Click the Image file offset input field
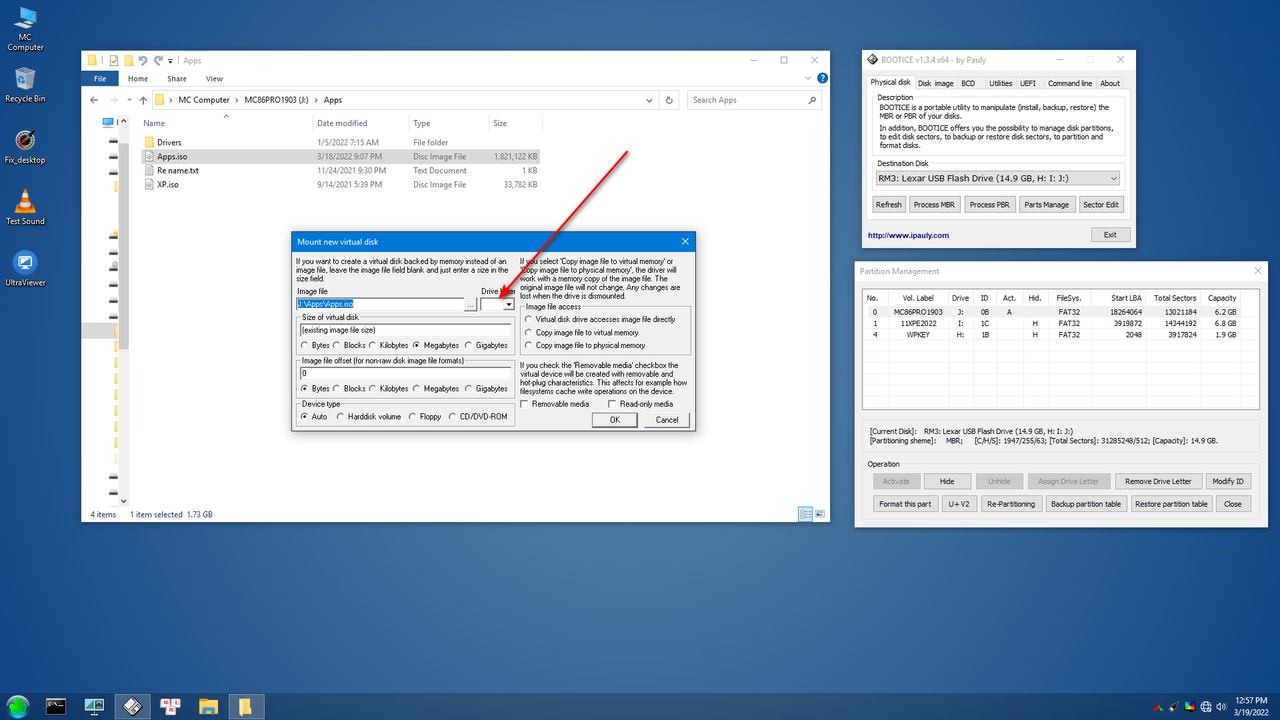 407,373
